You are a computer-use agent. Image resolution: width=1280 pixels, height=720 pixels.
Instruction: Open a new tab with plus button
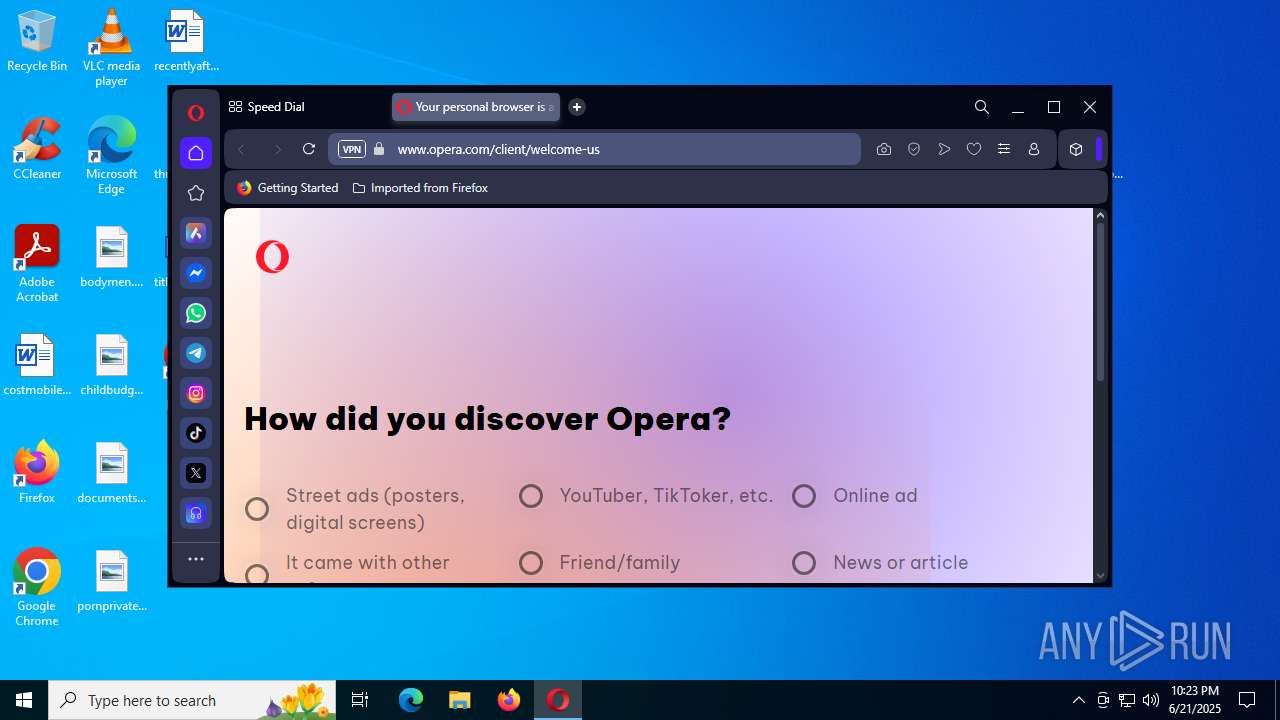(577, 107)
